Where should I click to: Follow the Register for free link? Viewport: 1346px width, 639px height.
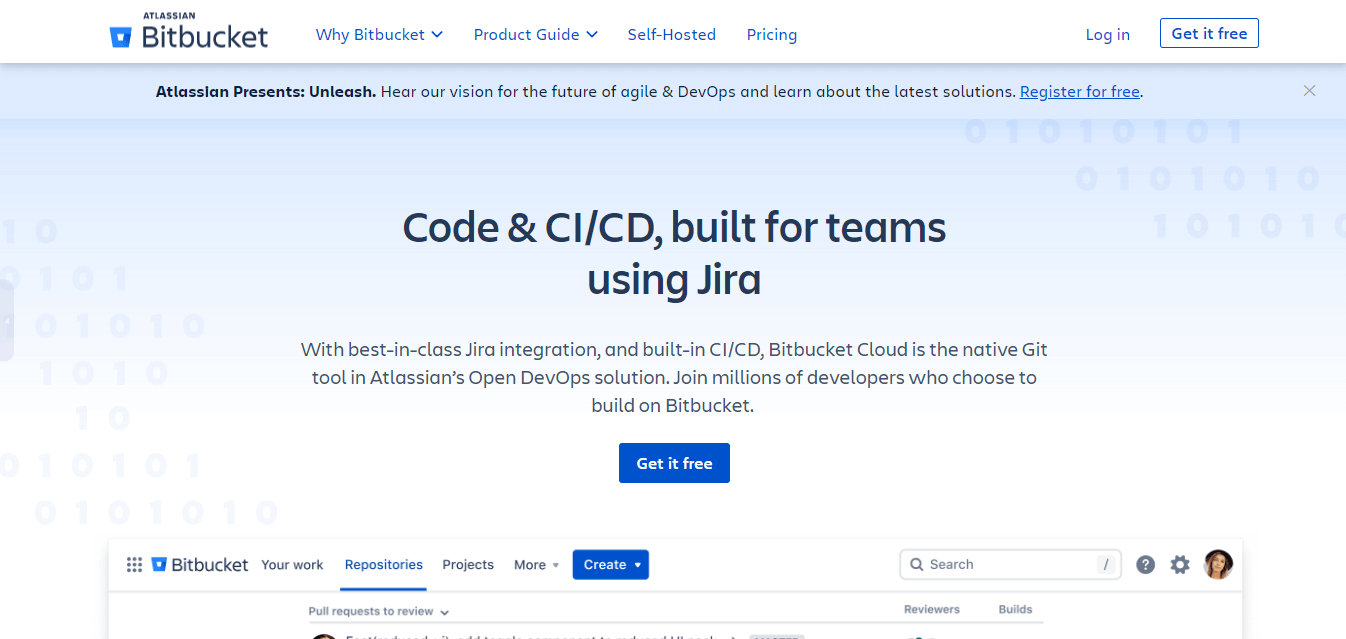pyautogui.click(x=1080, y=91)
